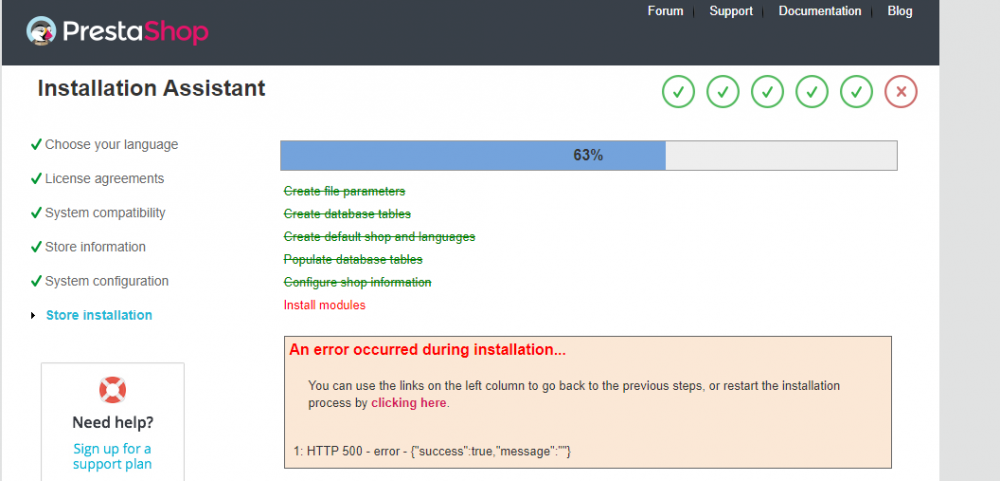The width and height of the screenshot is (1000, 481).
Task: Visit the Blog header link
Action: click(899, 11)
